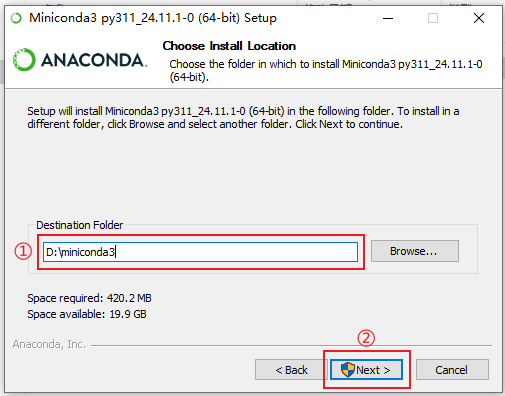Click the greyed-out maximize window icon
505x396 pixels.
click(x=433, y=18)
